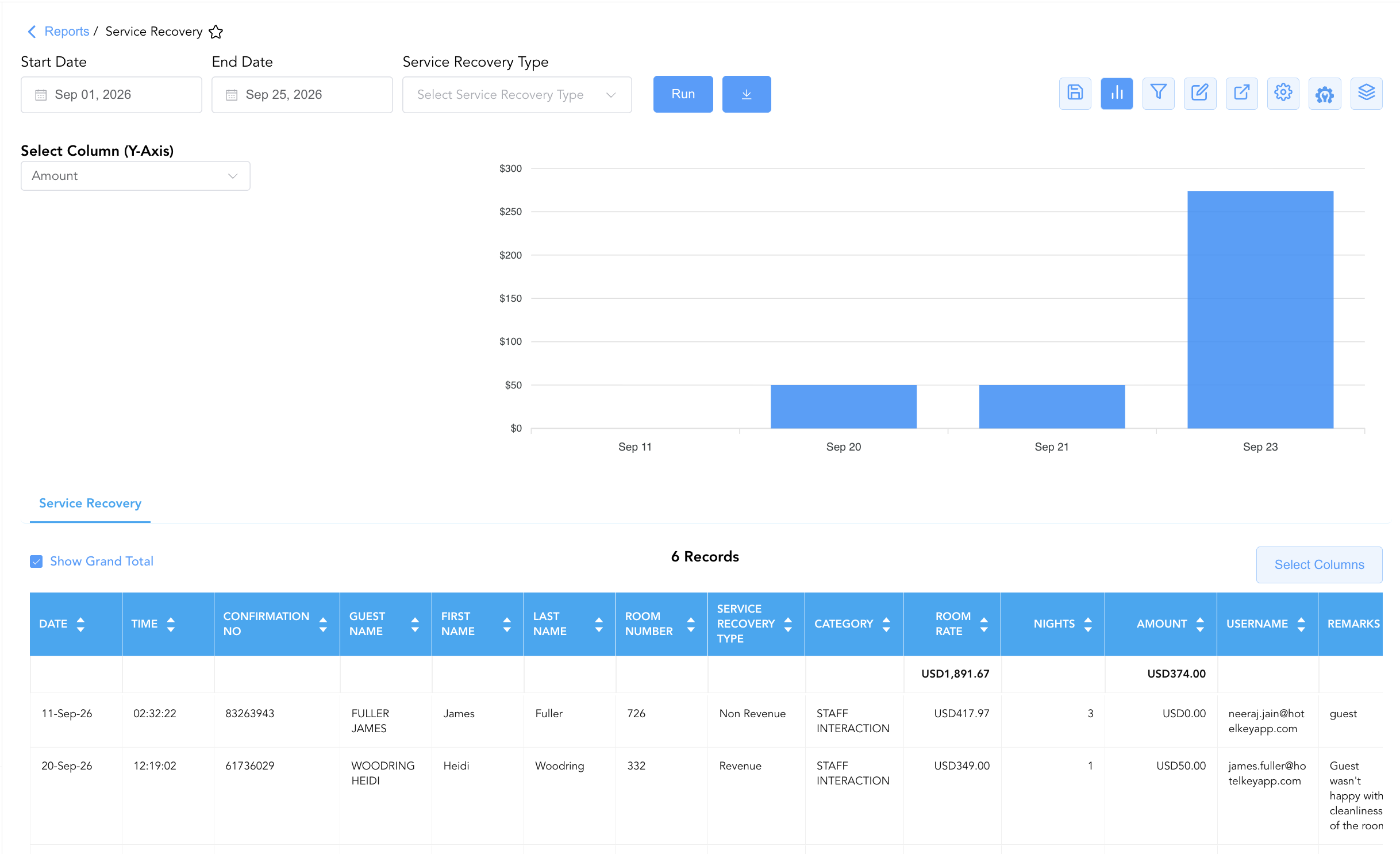1400x854 pixels.
Task: Click guest name WOODRING HEIDI
Action: pyautogui.click(x=383, y=774)
